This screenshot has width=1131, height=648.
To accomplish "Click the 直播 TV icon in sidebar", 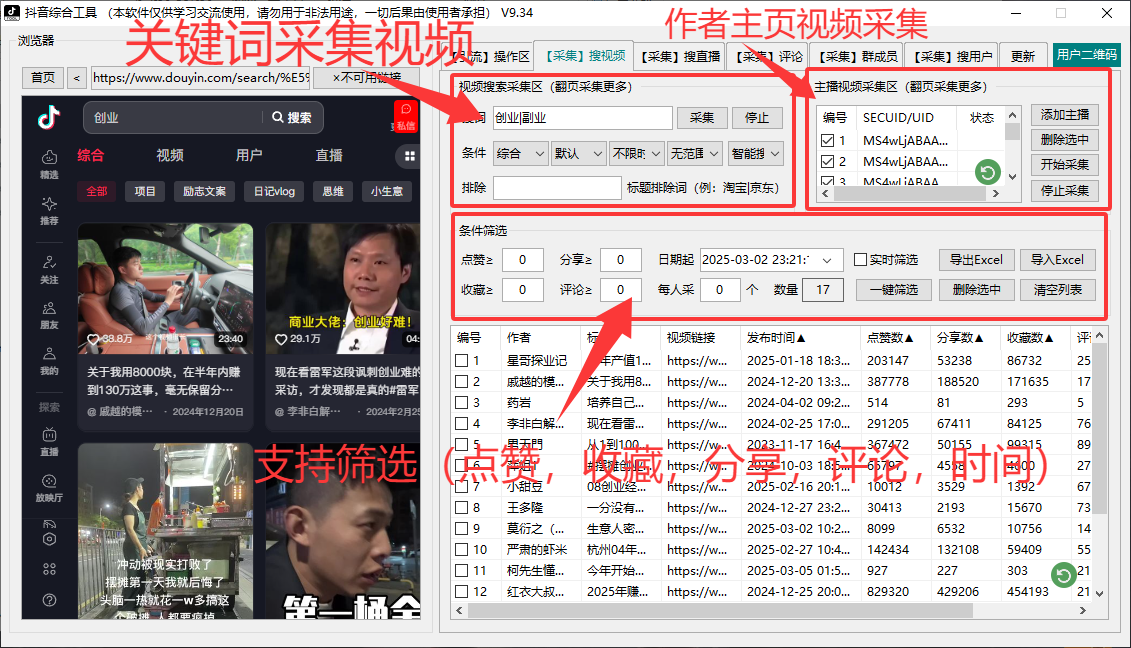I will tap(49, 440).
